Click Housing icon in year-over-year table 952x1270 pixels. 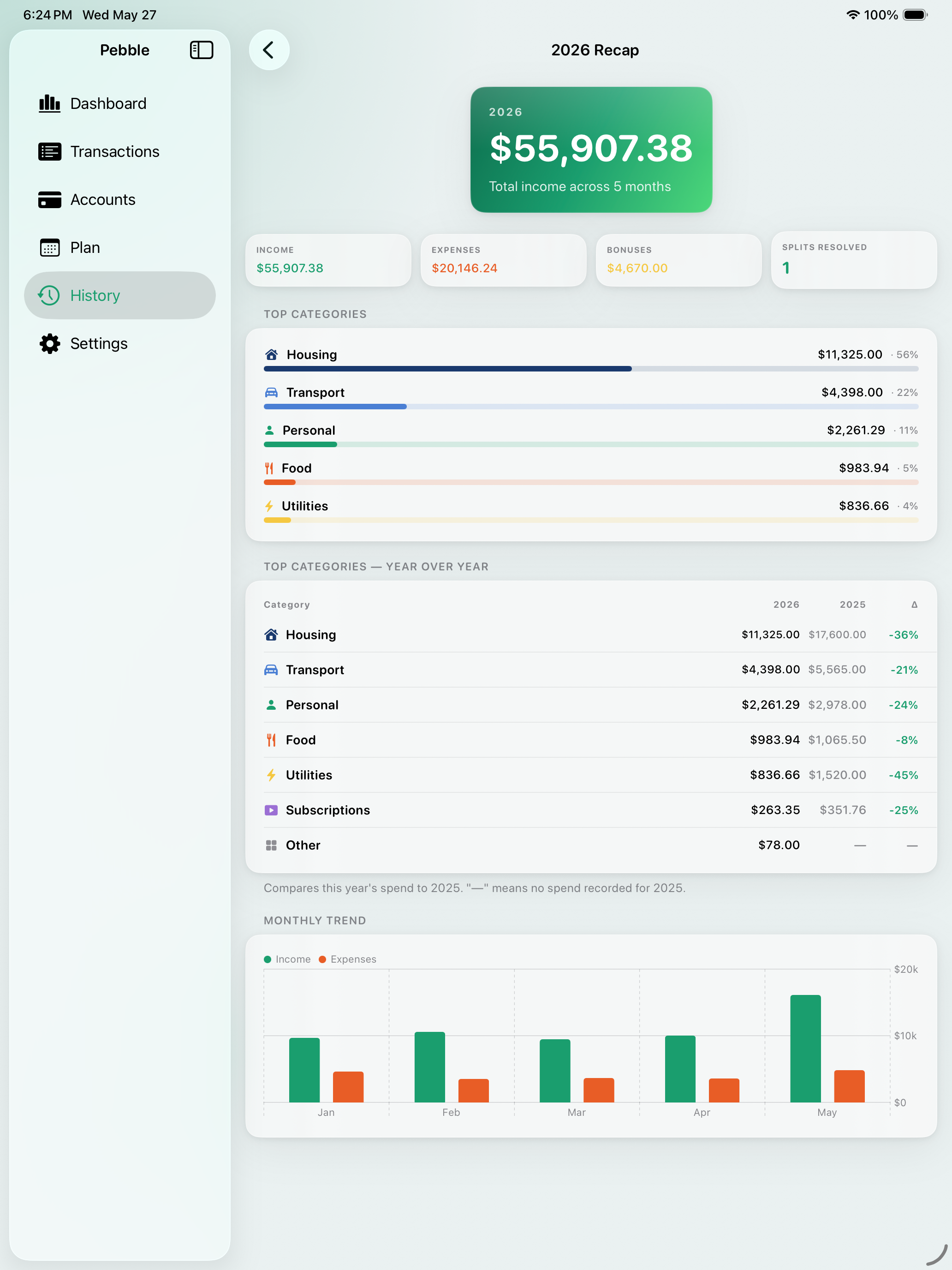click(271, 635)
